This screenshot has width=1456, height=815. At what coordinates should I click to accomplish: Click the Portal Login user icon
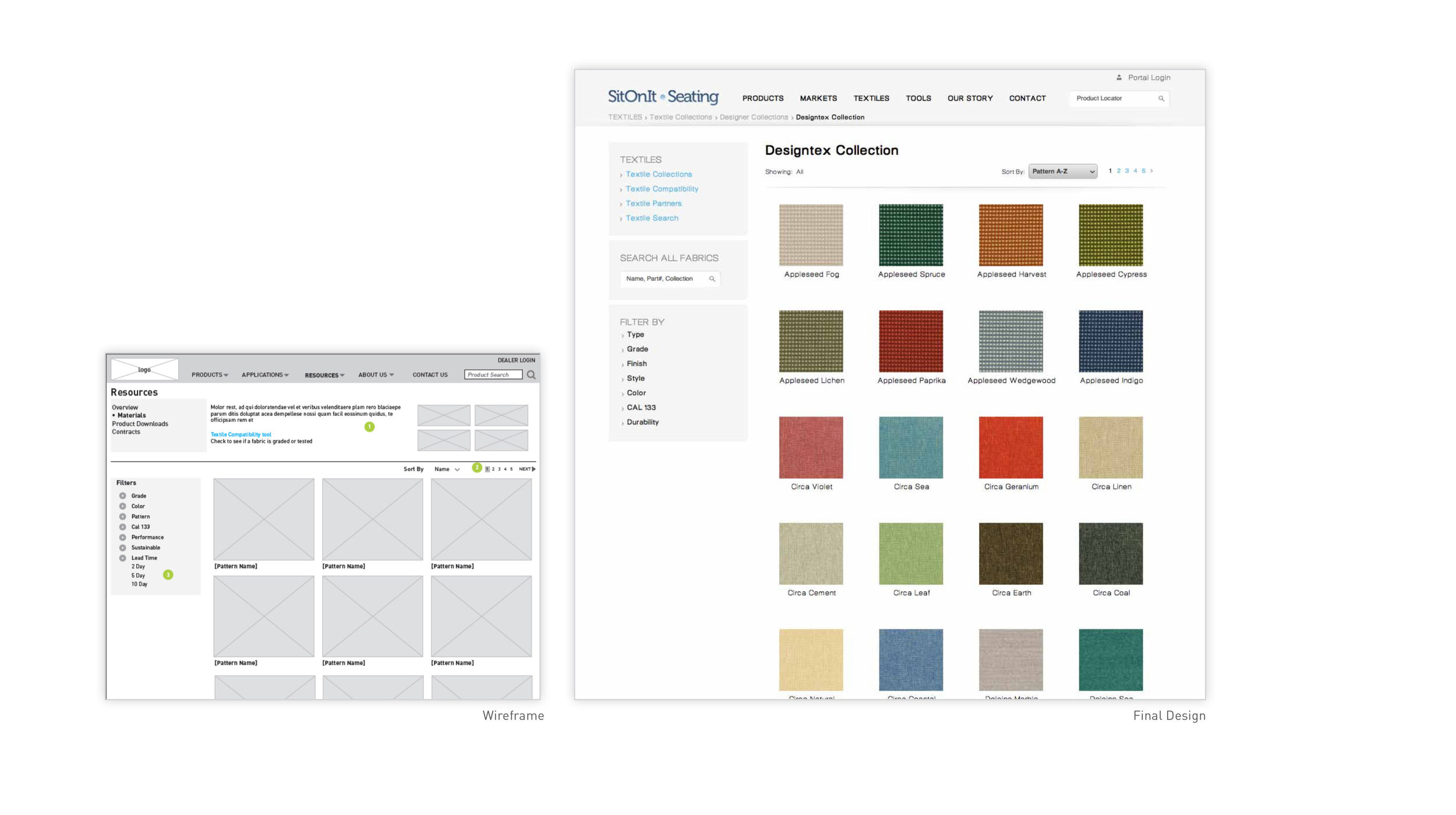coord(1119,77)
